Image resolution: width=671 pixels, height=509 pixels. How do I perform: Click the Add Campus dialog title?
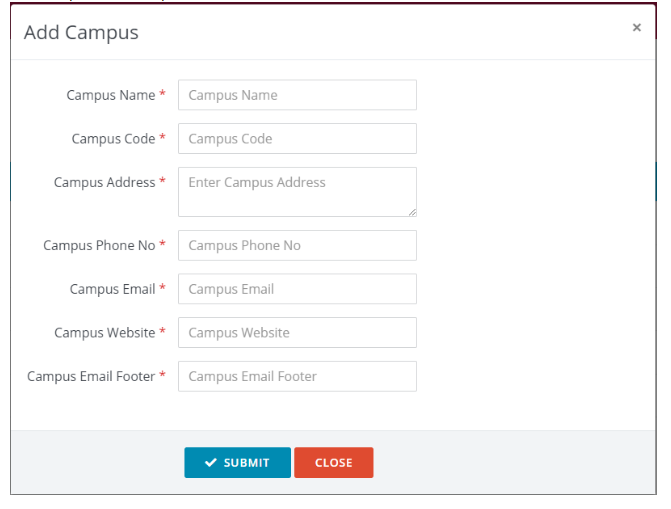(x=81, y=32)
